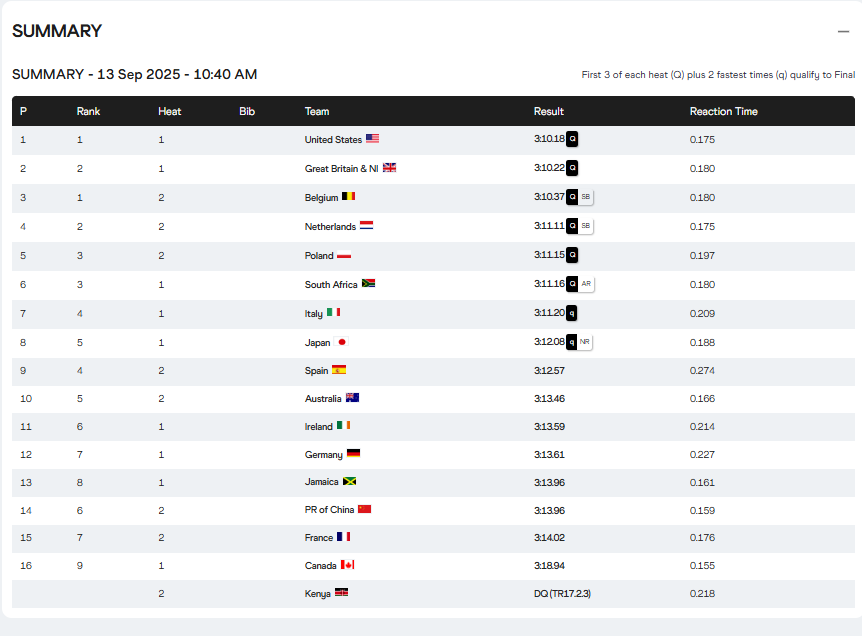Select the Netherlands team name
This screenshot has width=862, height=636.
click(x=330, y=227)
